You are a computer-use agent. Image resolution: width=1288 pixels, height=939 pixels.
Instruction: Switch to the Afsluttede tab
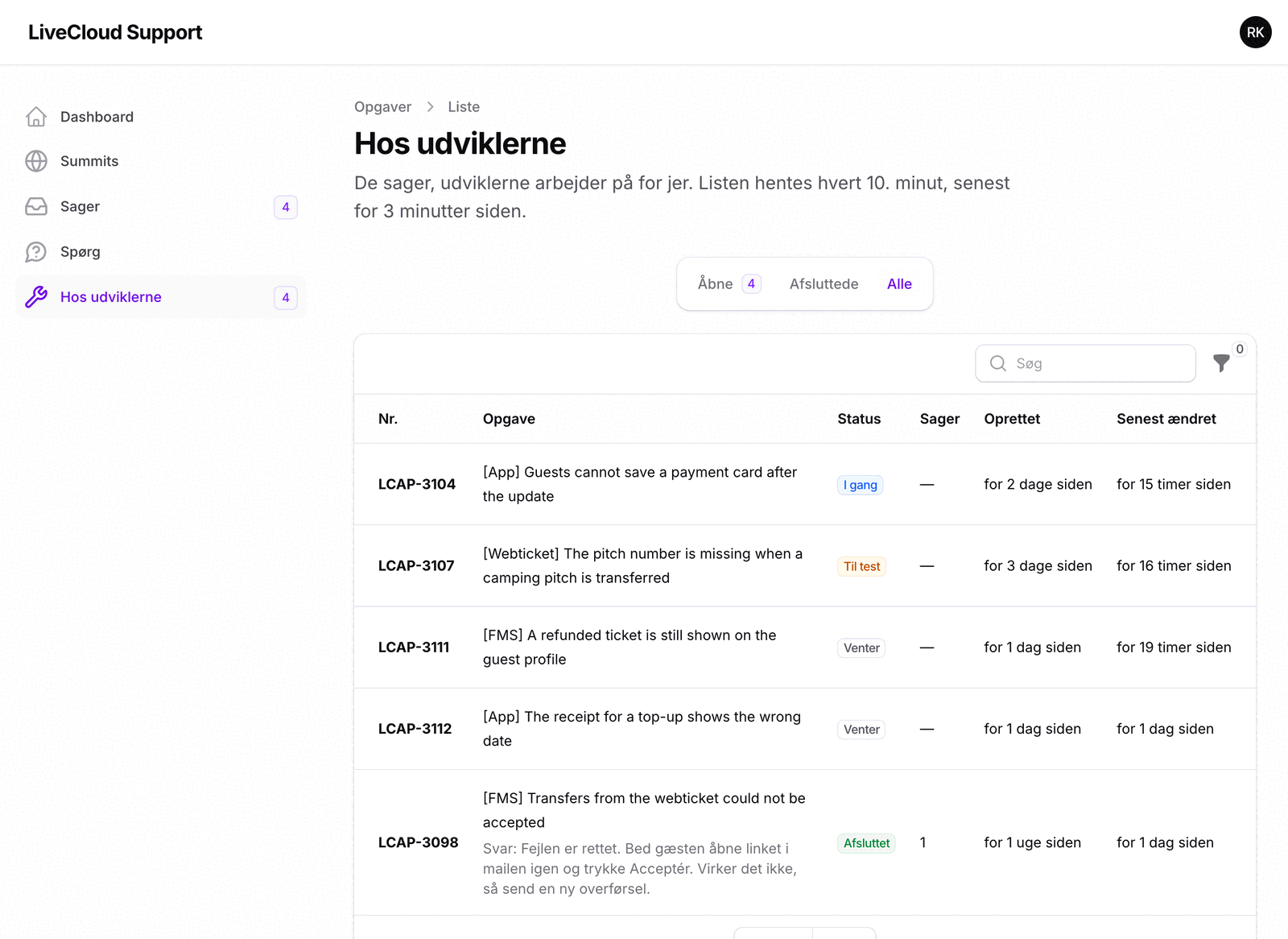coord(824,283)
